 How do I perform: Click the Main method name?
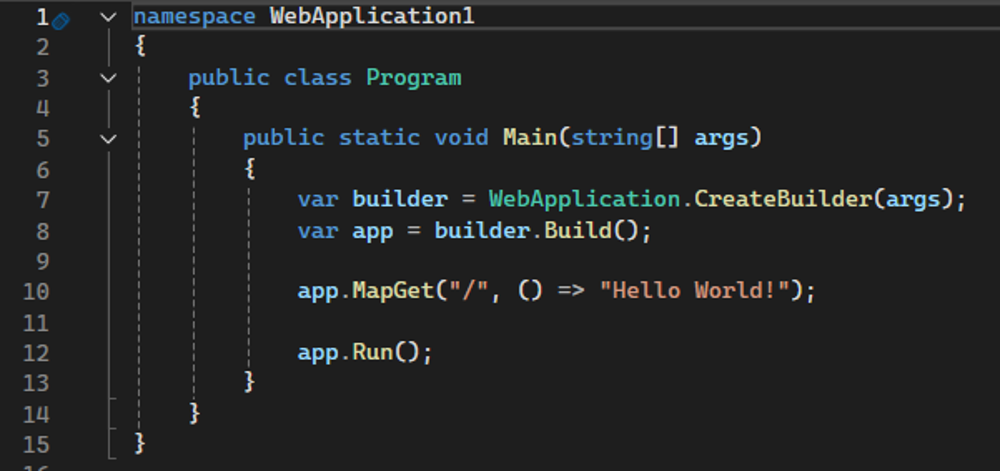click(529, 138)
